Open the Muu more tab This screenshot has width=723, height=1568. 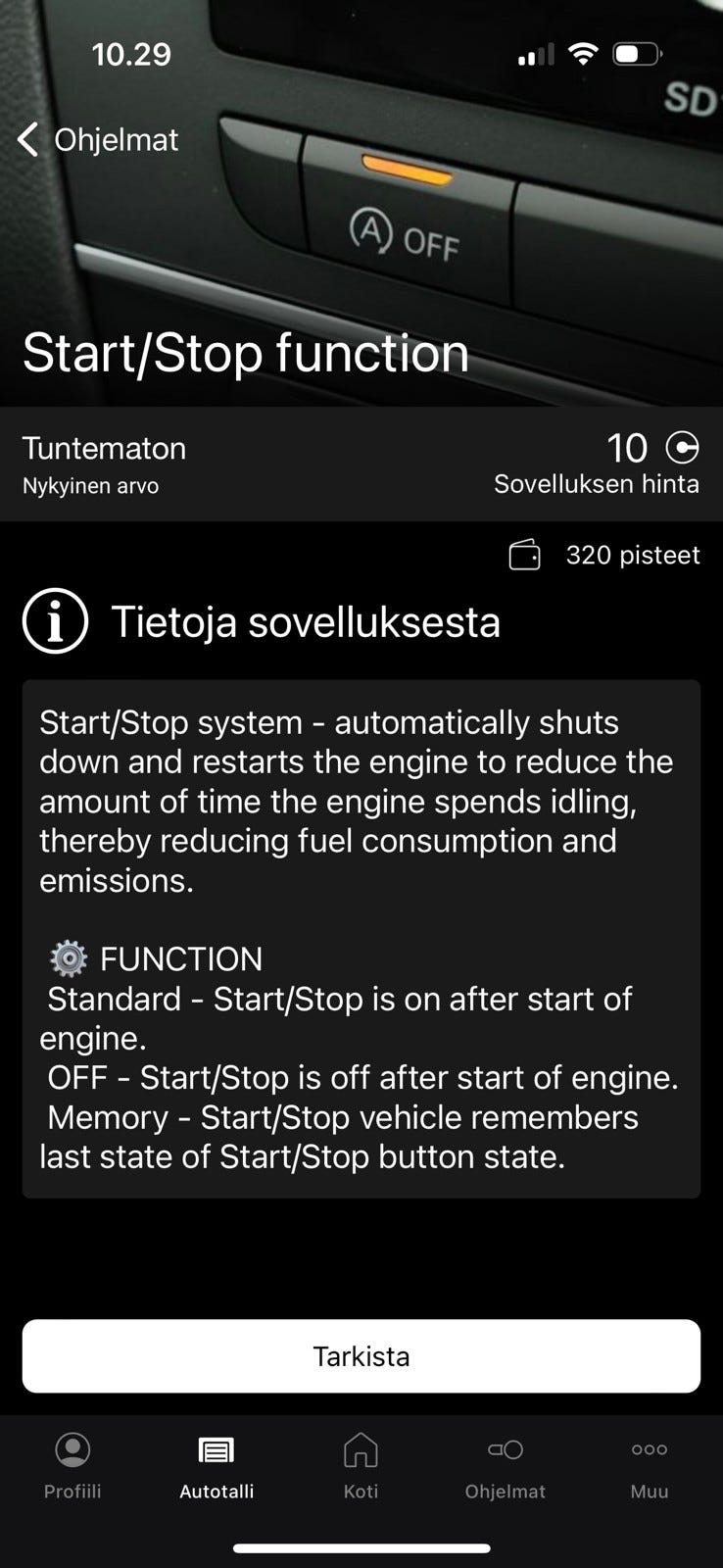click(x=650, y=1466)
